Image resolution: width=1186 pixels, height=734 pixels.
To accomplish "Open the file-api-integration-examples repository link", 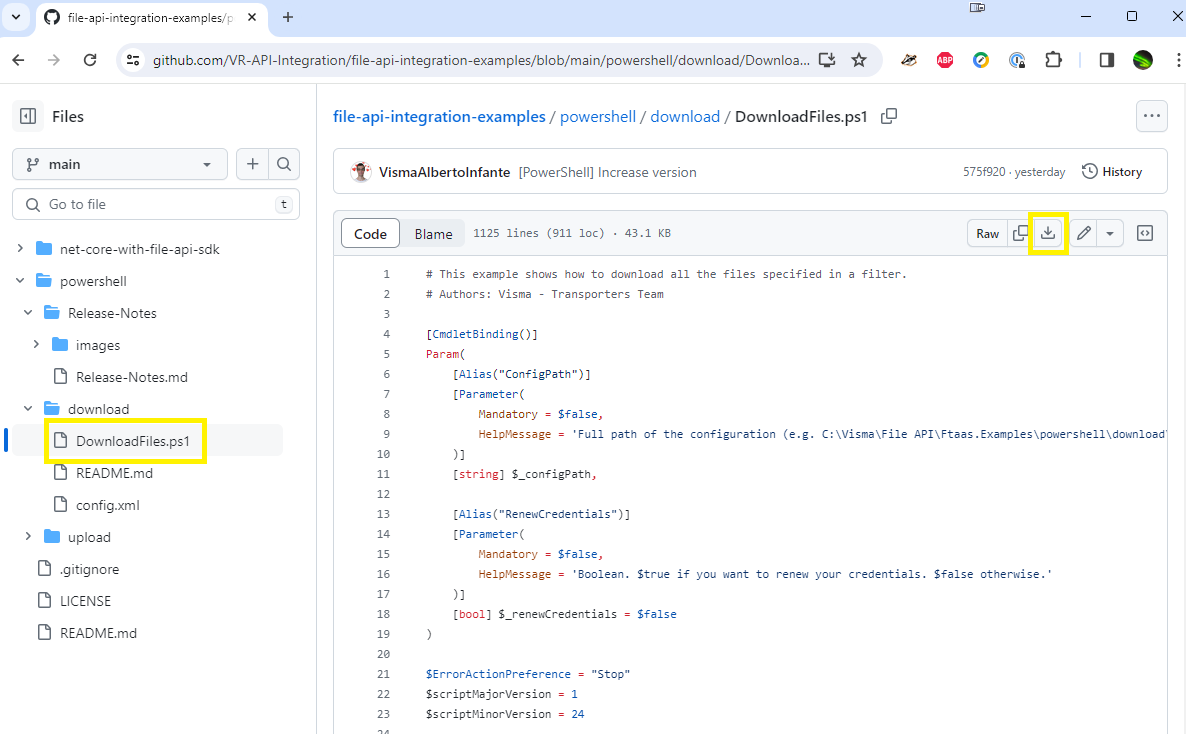I will [x=439, y=116].
